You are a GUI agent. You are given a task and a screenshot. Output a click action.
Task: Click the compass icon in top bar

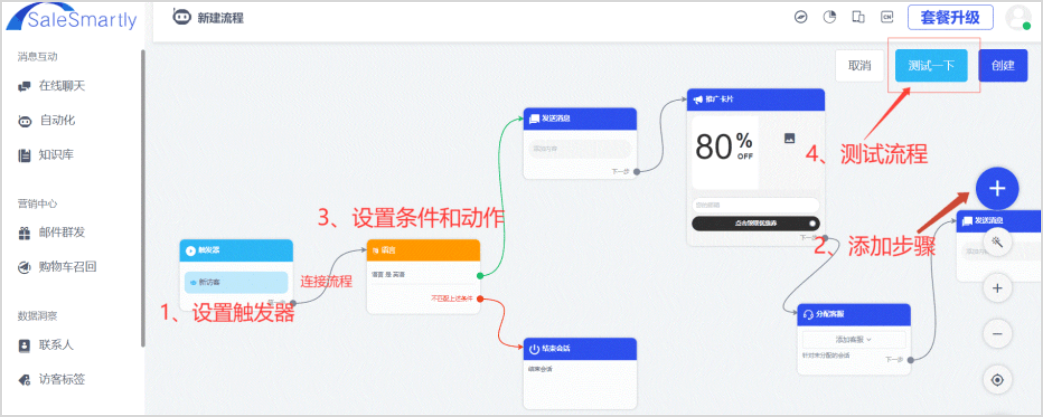[x=802, y=18]
